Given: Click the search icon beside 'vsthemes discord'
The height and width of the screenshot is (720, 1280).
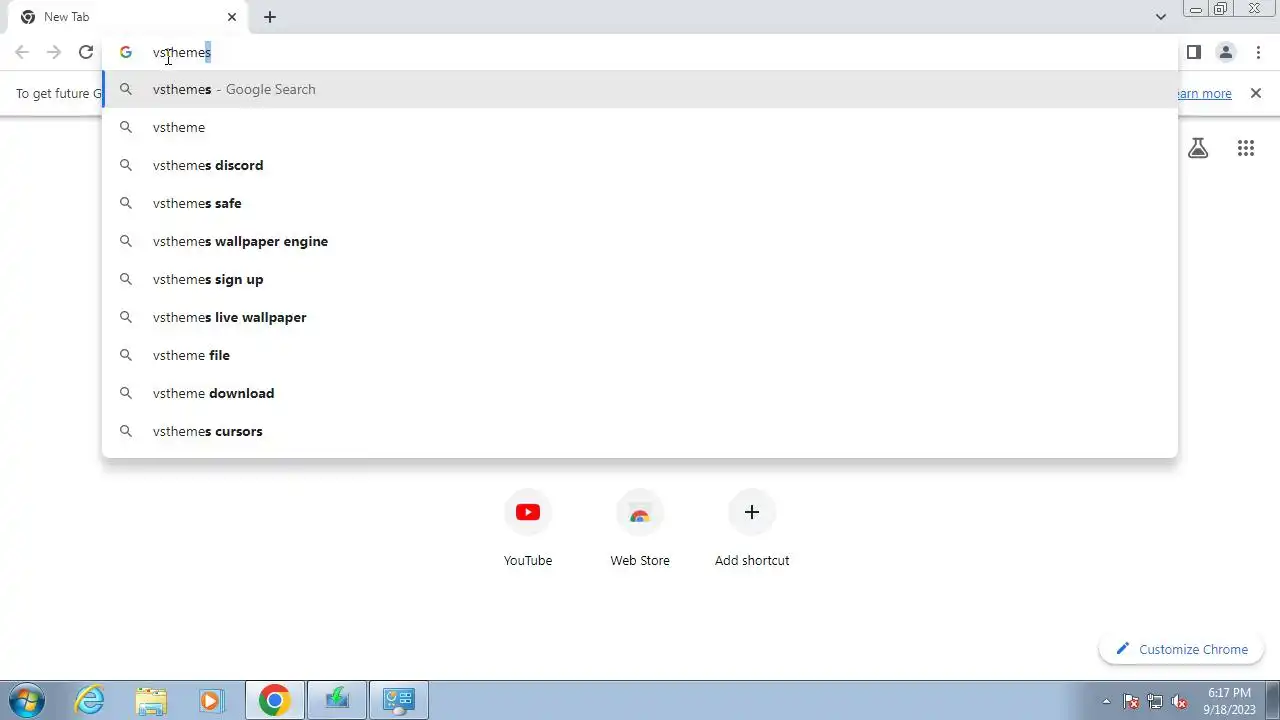Looking at the screenshot, I should [126, 165].
